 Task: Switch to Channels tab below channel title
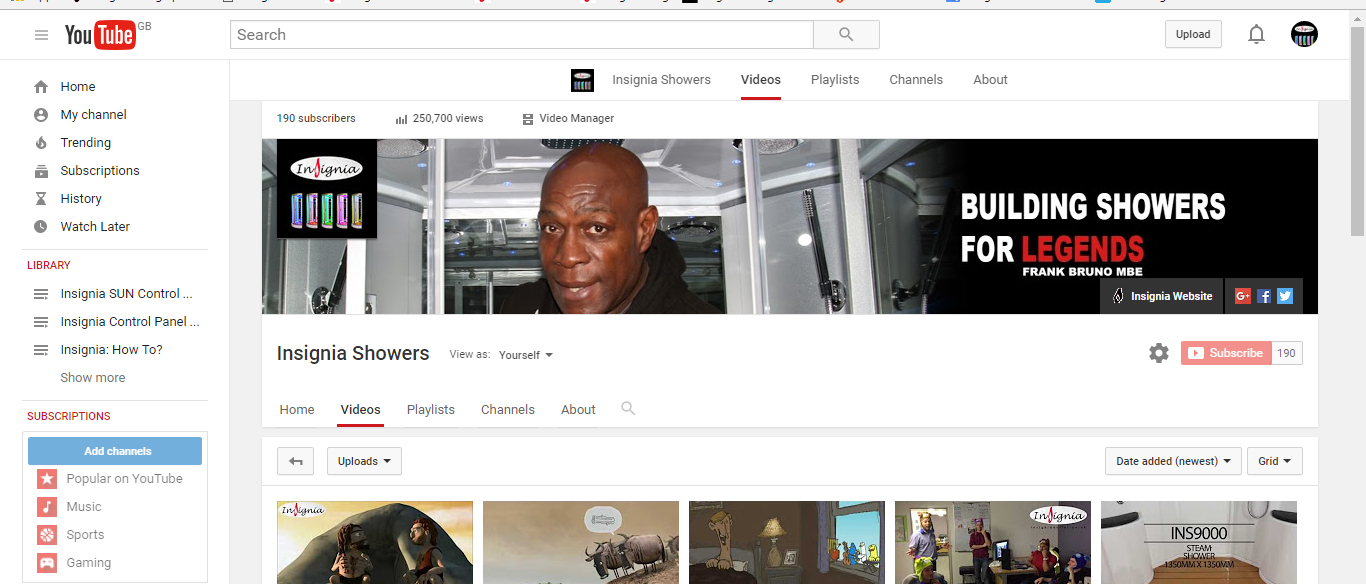click(x=508, y=409)
